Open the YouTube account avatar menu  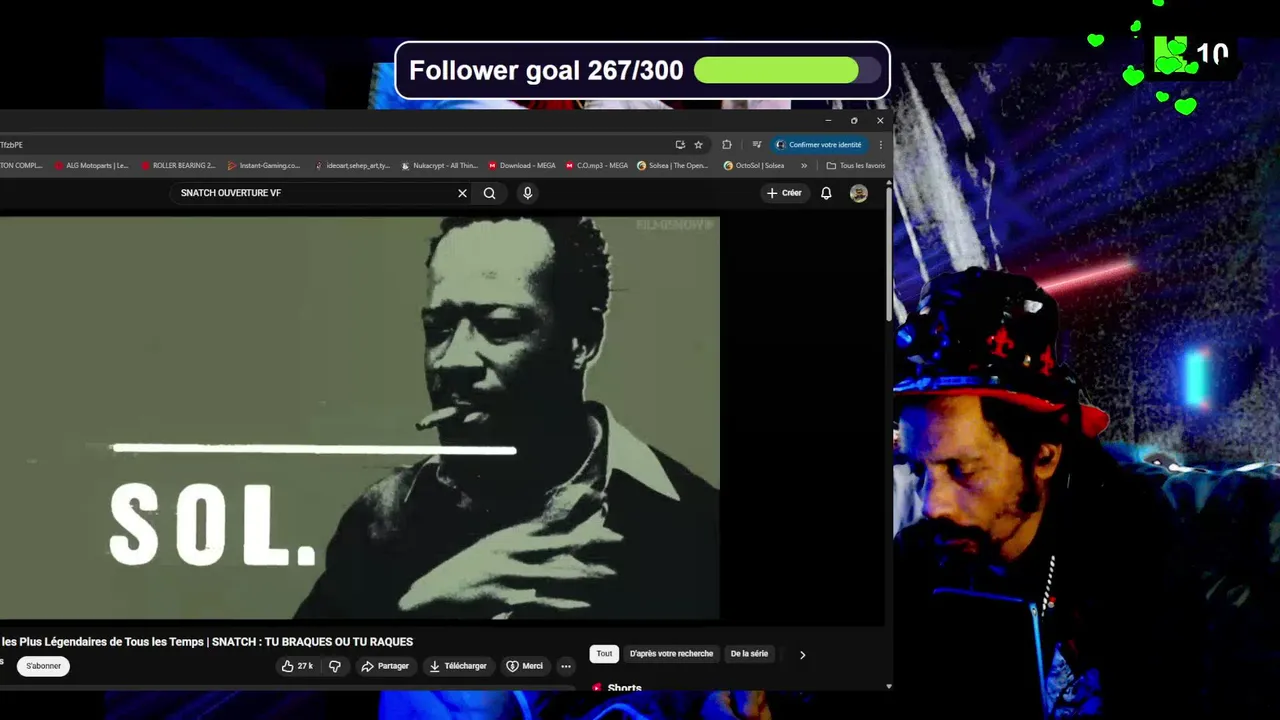point(858,193)
